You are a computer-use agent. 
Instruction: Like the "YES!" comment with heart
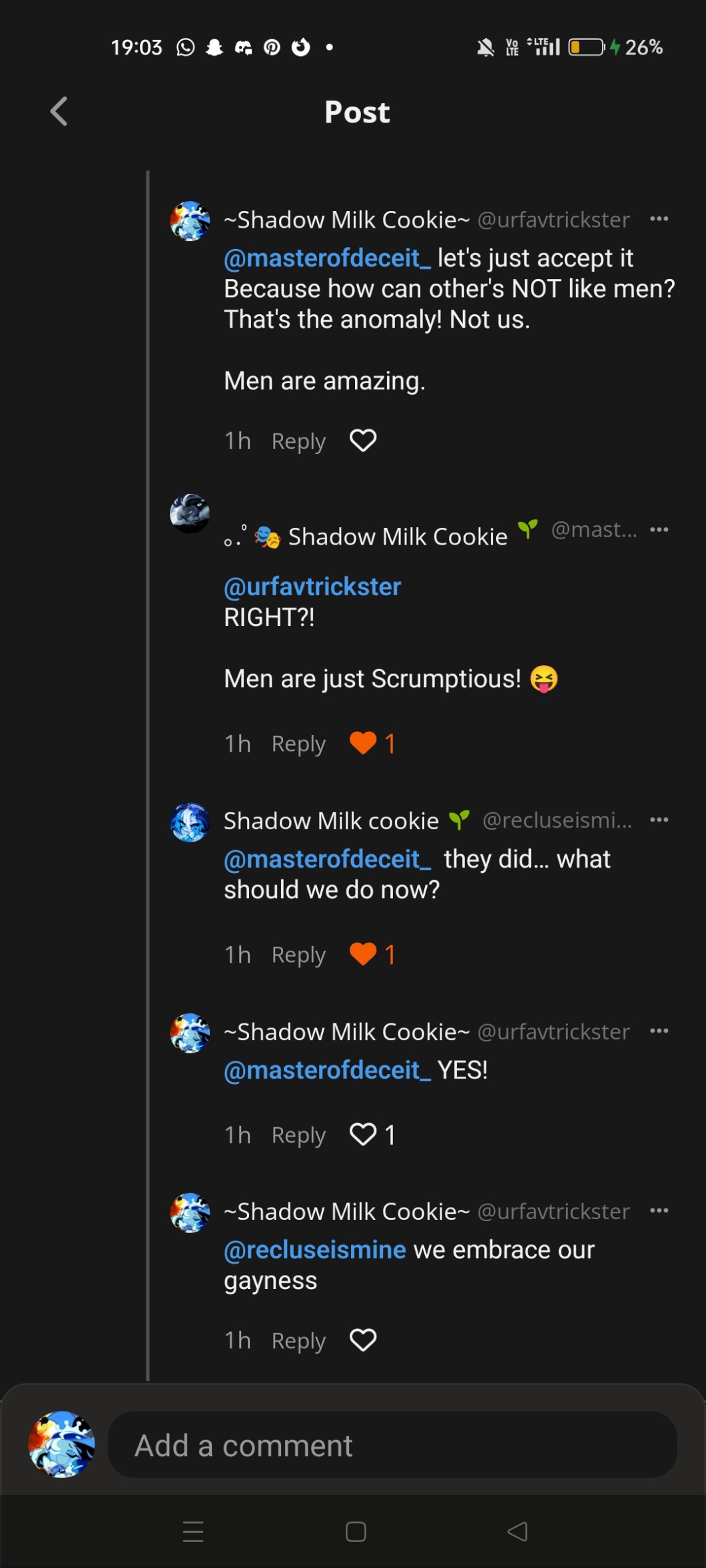coord(363,1135)
